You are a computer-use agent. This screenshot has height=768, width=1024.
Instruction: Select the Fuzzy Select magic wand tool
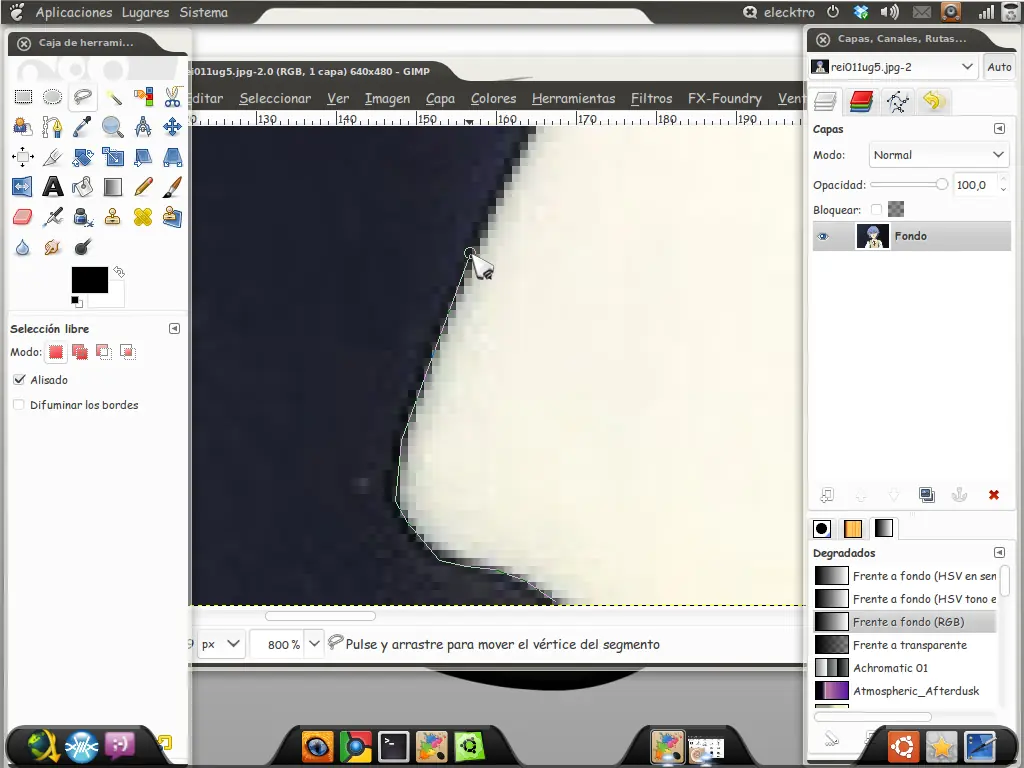click(x=113, y=97)
